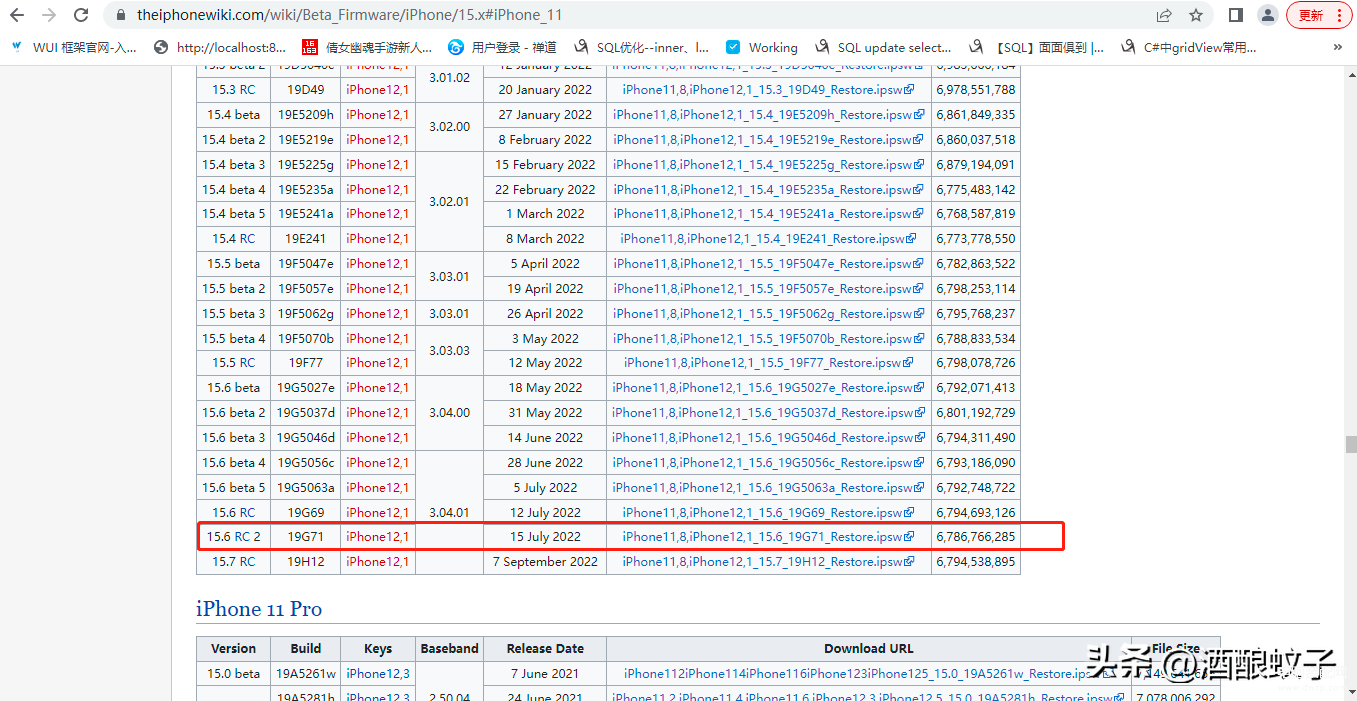The height and width of the screenshot is (701, 1357).
Task: Download the 15.4_19E241 Restore.ipsw file
Action: pyautogui.click(x=768, y=239)
